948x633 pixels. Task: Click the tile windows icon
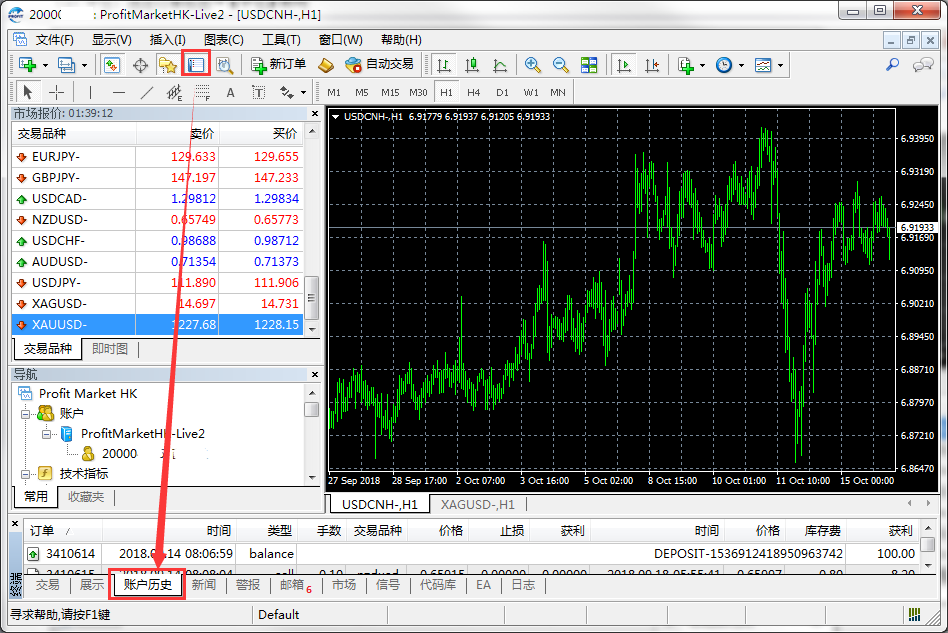(x=589, y=65)
